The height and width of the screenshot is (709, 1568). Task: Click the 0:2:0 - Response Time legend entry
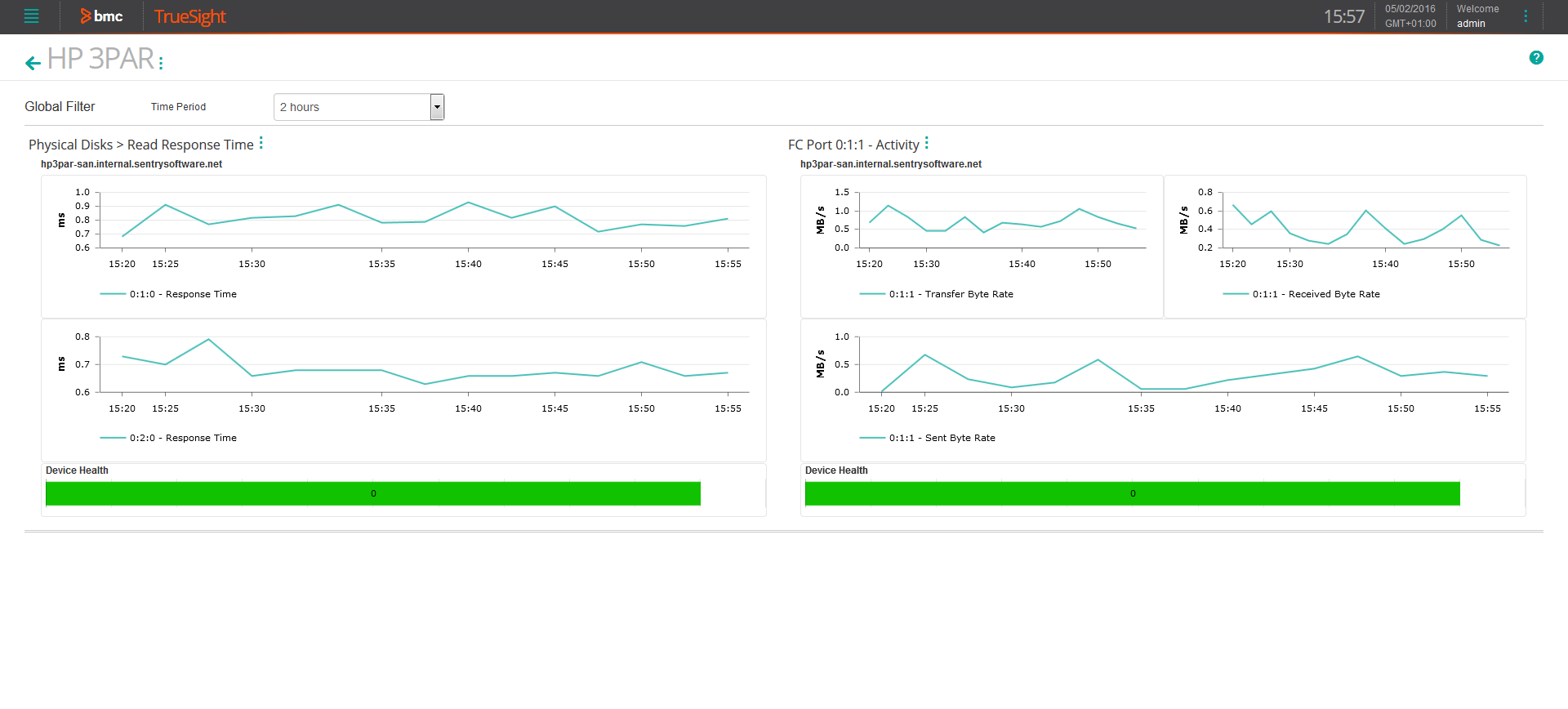point(168,438)
